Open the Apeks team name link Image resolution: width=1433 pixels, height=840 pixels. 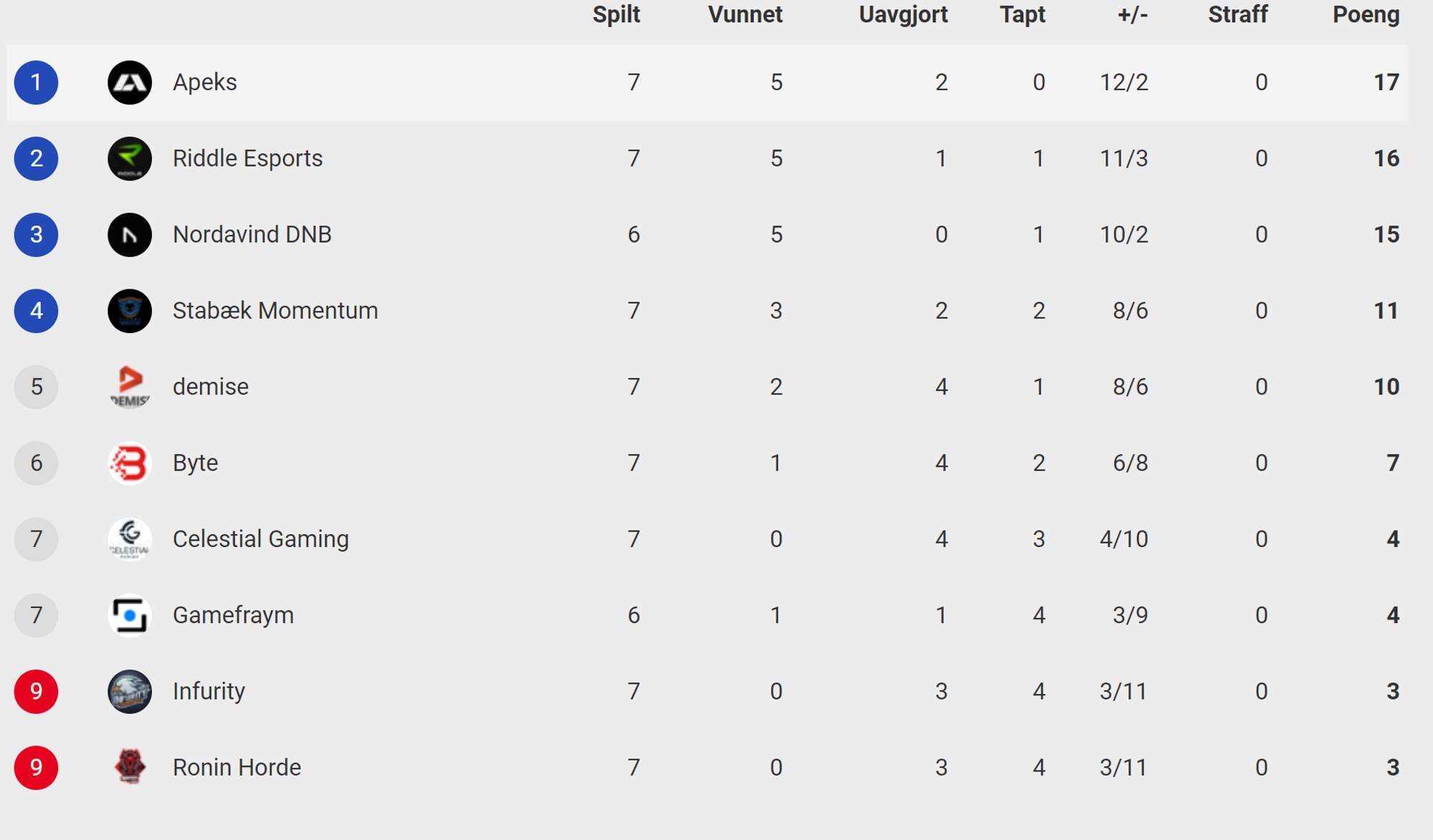click(205, 82)
